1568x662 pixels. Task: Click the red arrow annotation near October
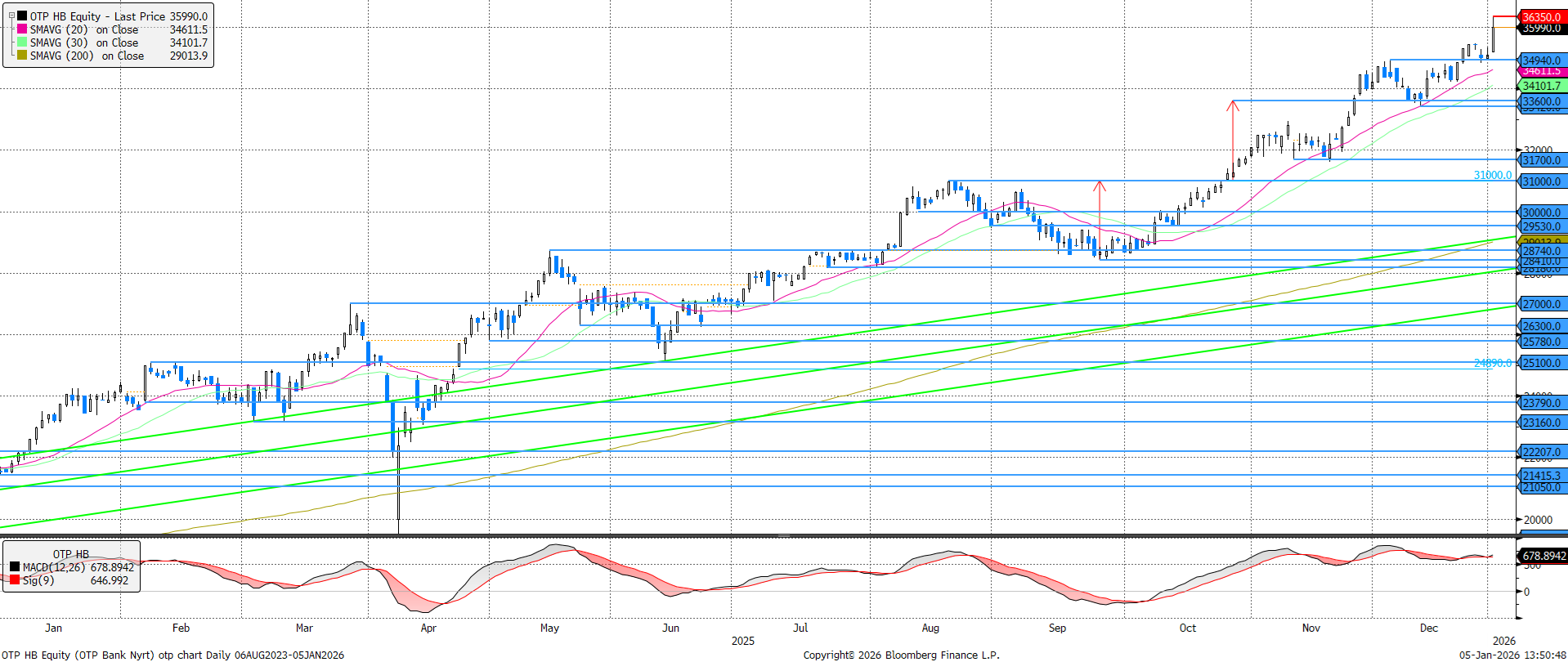point(1233,135)
